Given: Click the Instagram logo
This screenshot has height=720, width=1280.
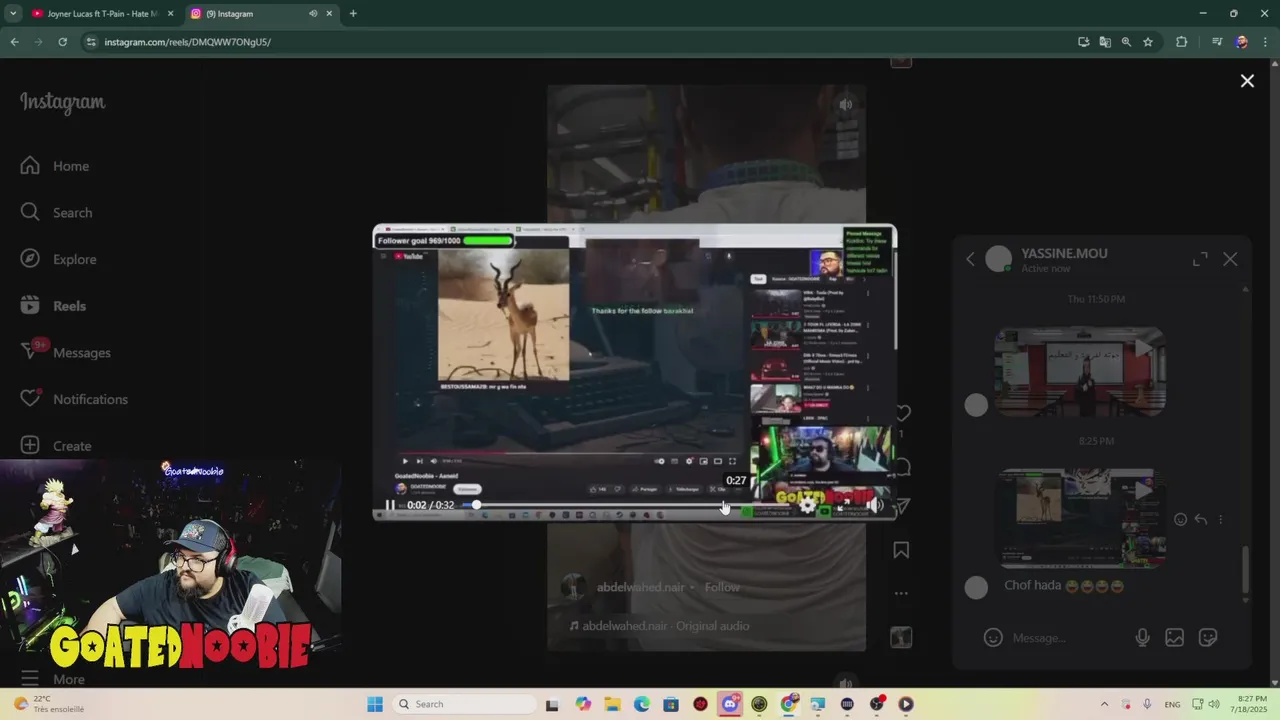Looking at the screenshot, I should [x=62, y=102].
